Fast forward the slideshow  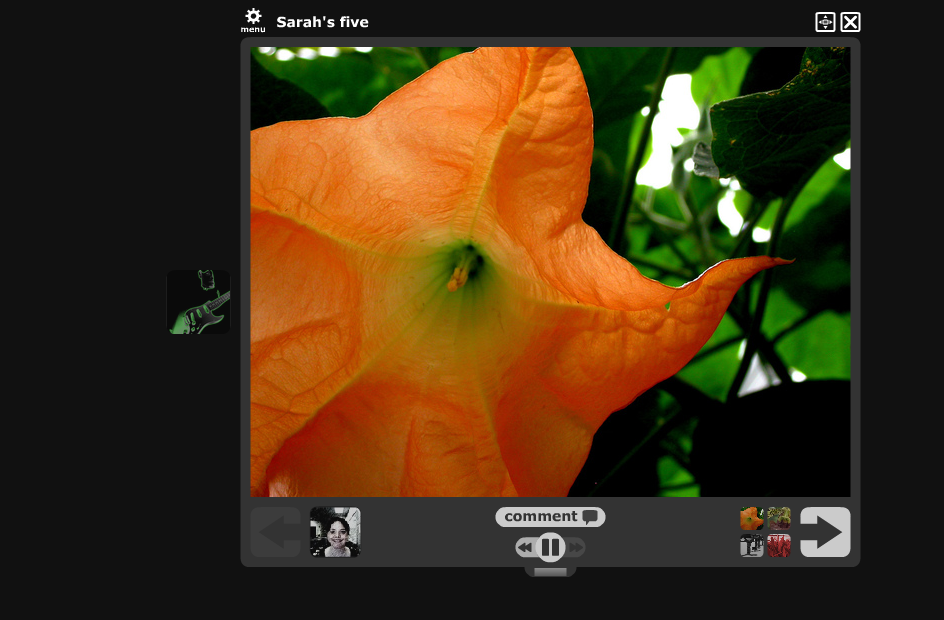click(x=577, y=548)
